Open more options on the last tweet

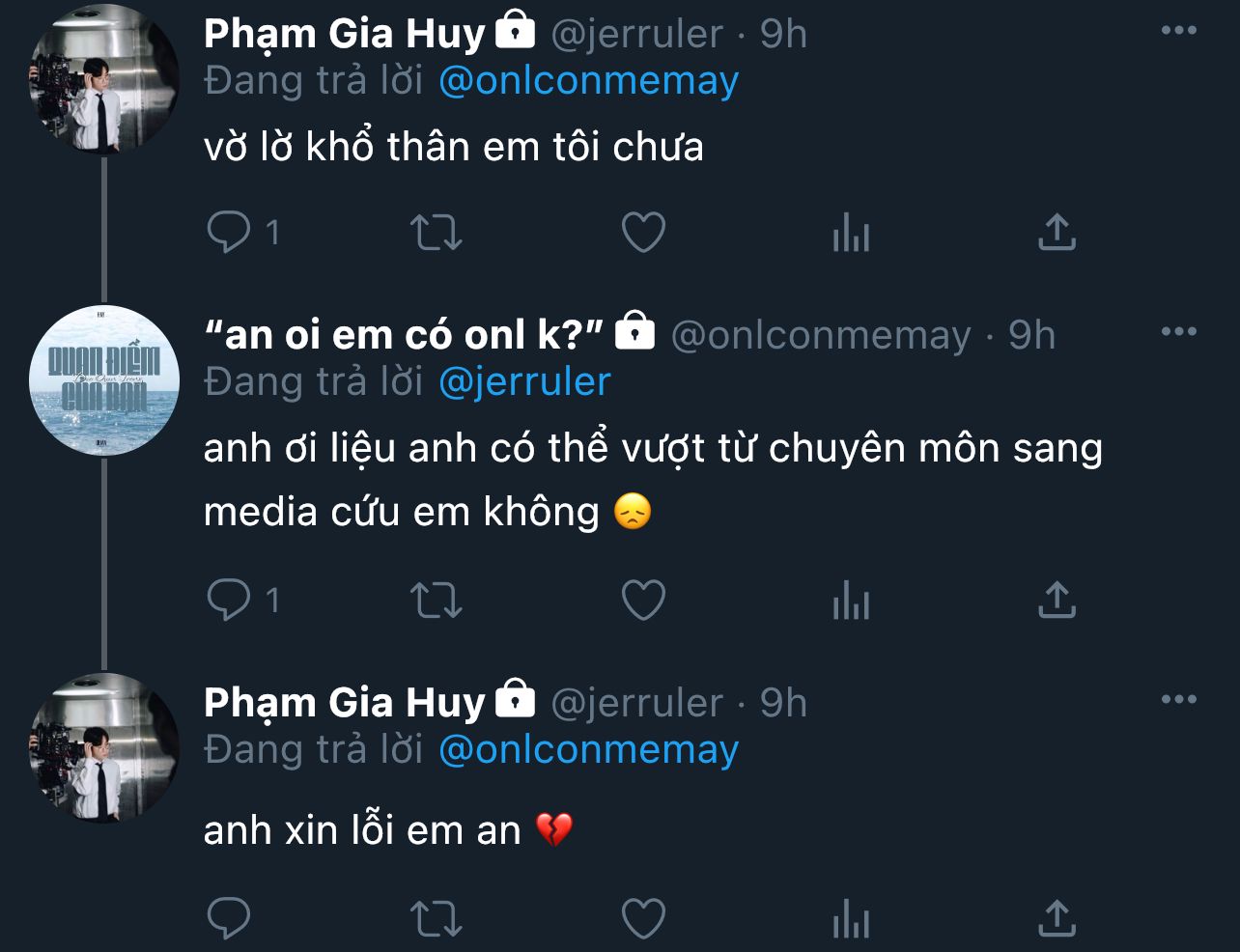[x=1178, y=700]
